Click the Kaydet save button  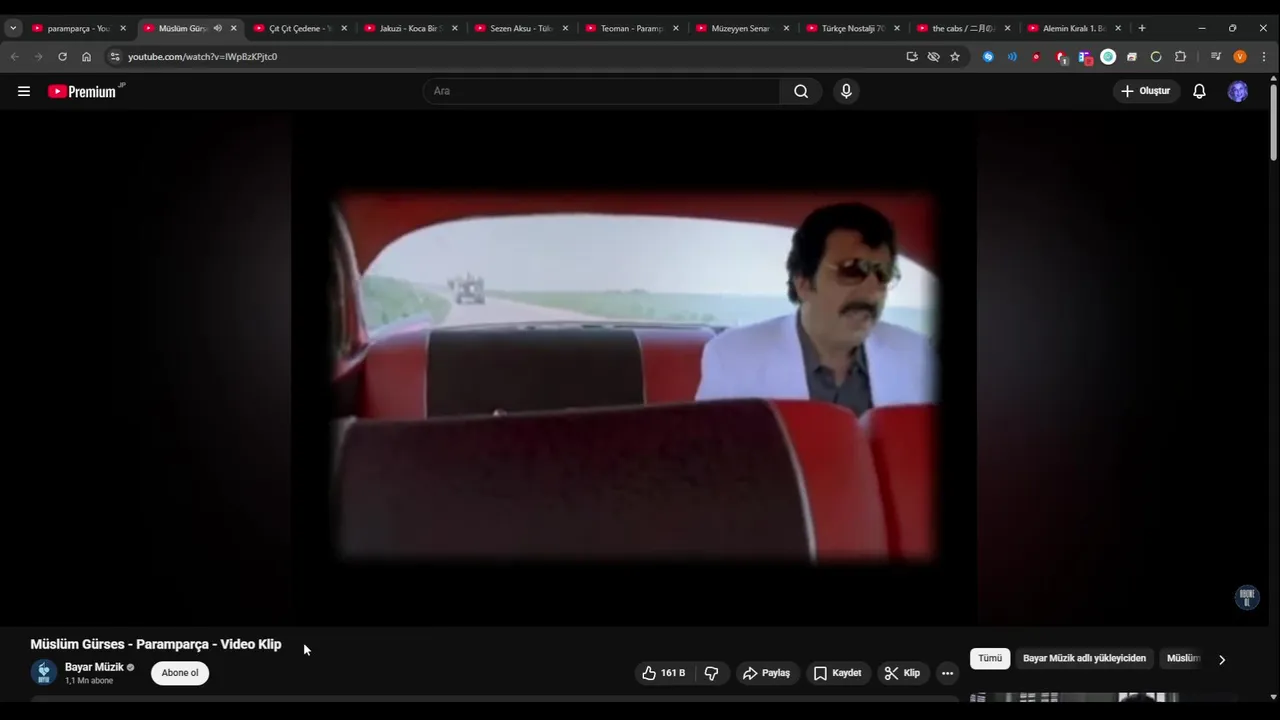pyautogui.click(x=837, y=673)
